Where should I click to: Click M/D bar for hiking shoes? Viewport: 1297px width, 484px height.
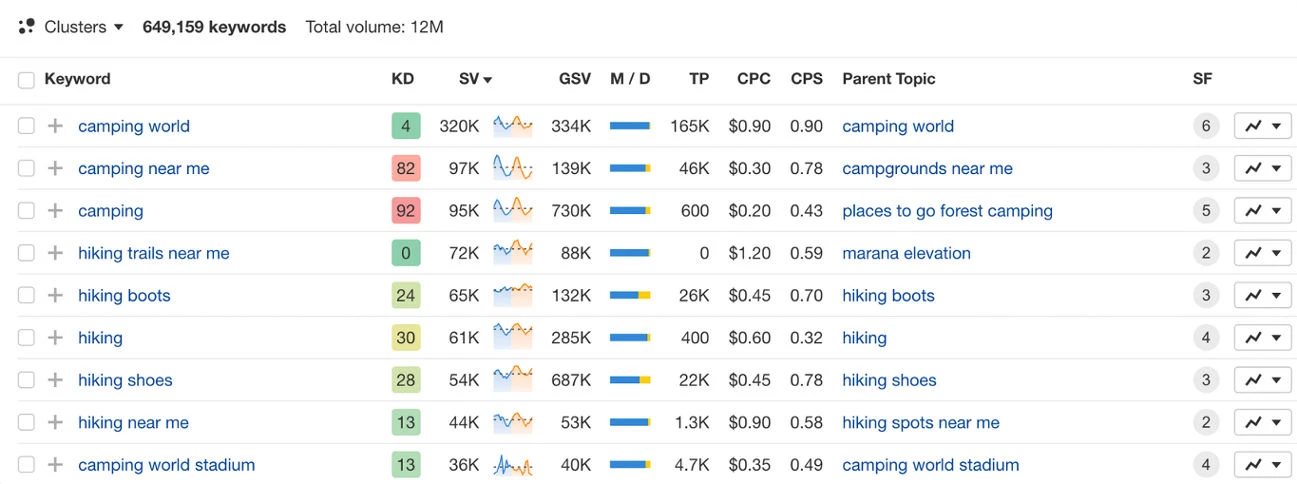click(630, 380)
